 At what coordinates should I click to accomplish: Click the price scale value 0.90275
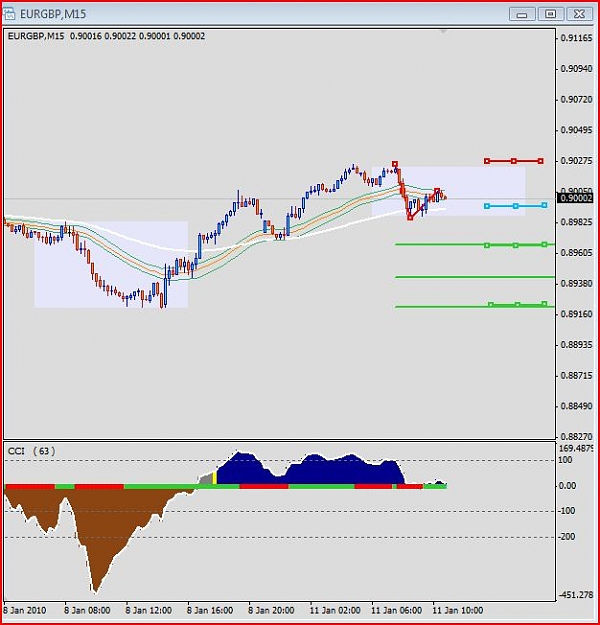pyautogui.click(x=576, y=161)
